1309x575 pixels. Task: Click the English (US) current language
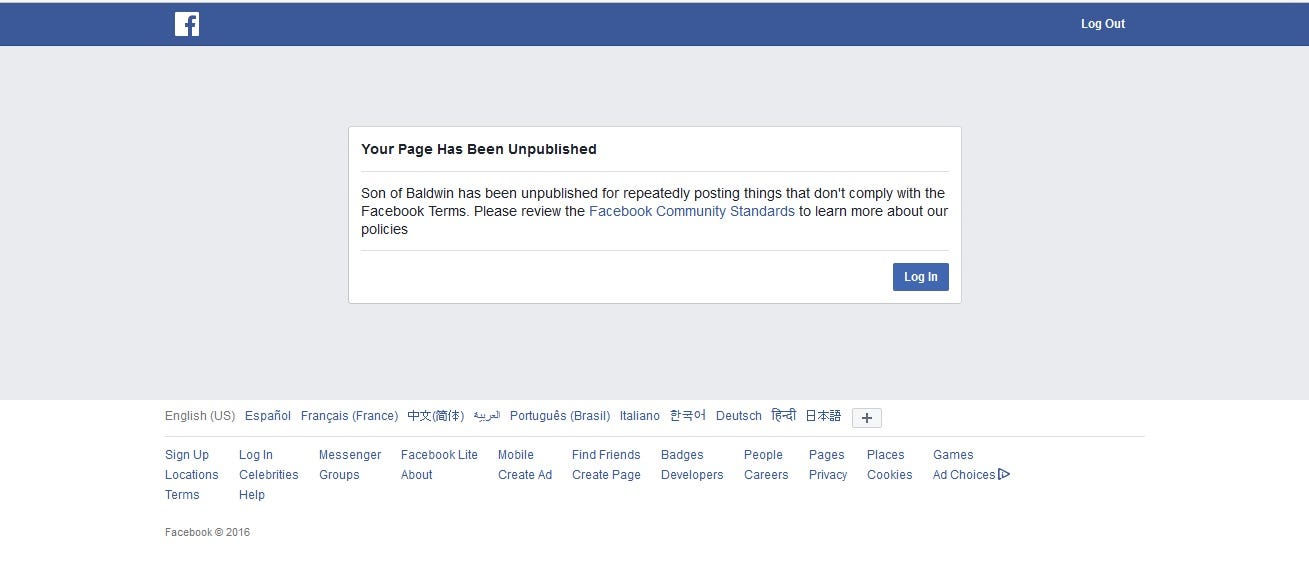[200, 416]
